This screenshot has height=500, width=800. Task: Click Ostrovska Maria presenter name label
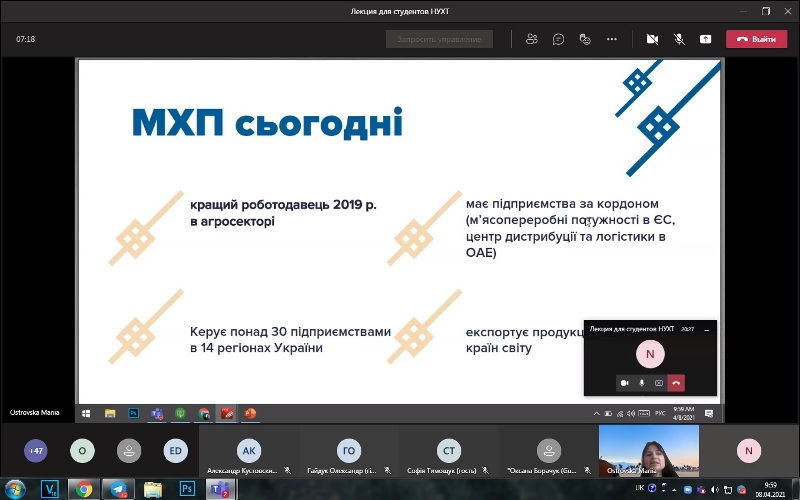click(x=34, y=412)
